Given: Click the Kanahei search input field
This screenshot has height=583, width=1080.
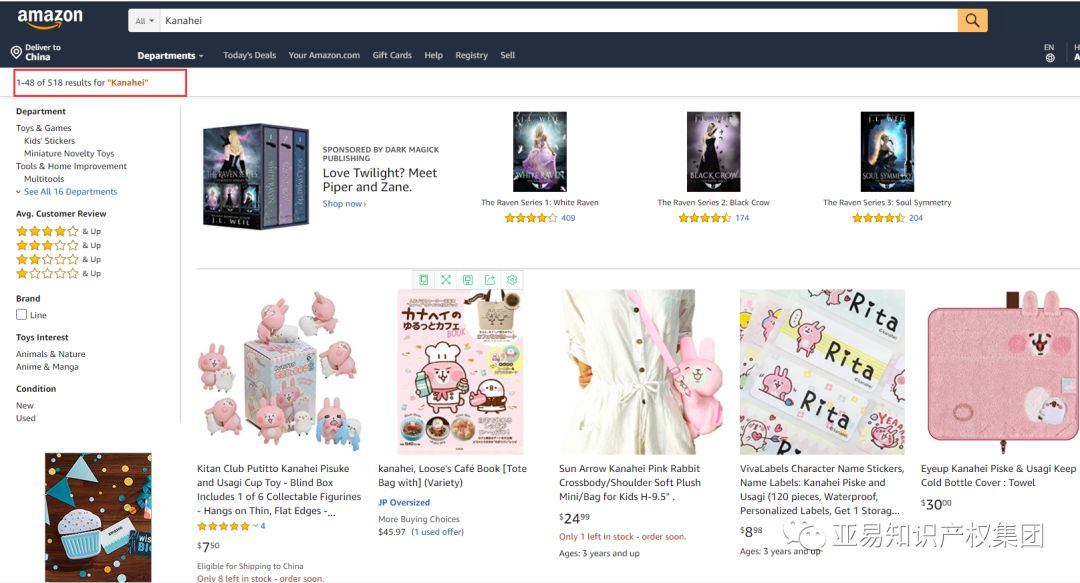Looking at the screenshot, I should click(559, 21).
